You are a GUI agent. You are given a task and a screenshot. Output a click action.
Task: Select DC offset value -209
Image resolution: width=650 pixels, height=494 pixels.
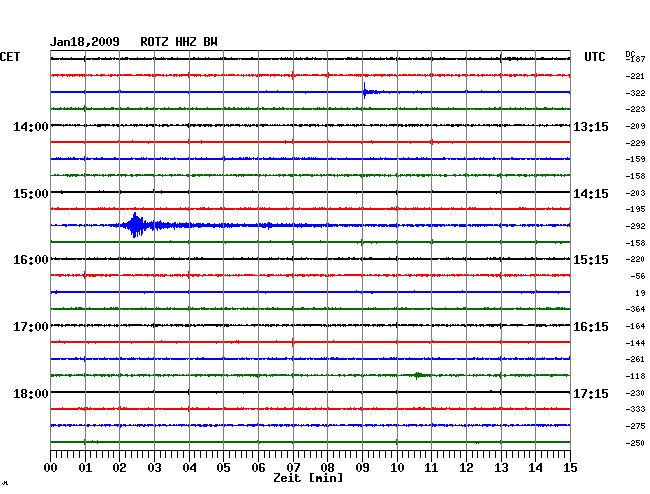[635, 126]
